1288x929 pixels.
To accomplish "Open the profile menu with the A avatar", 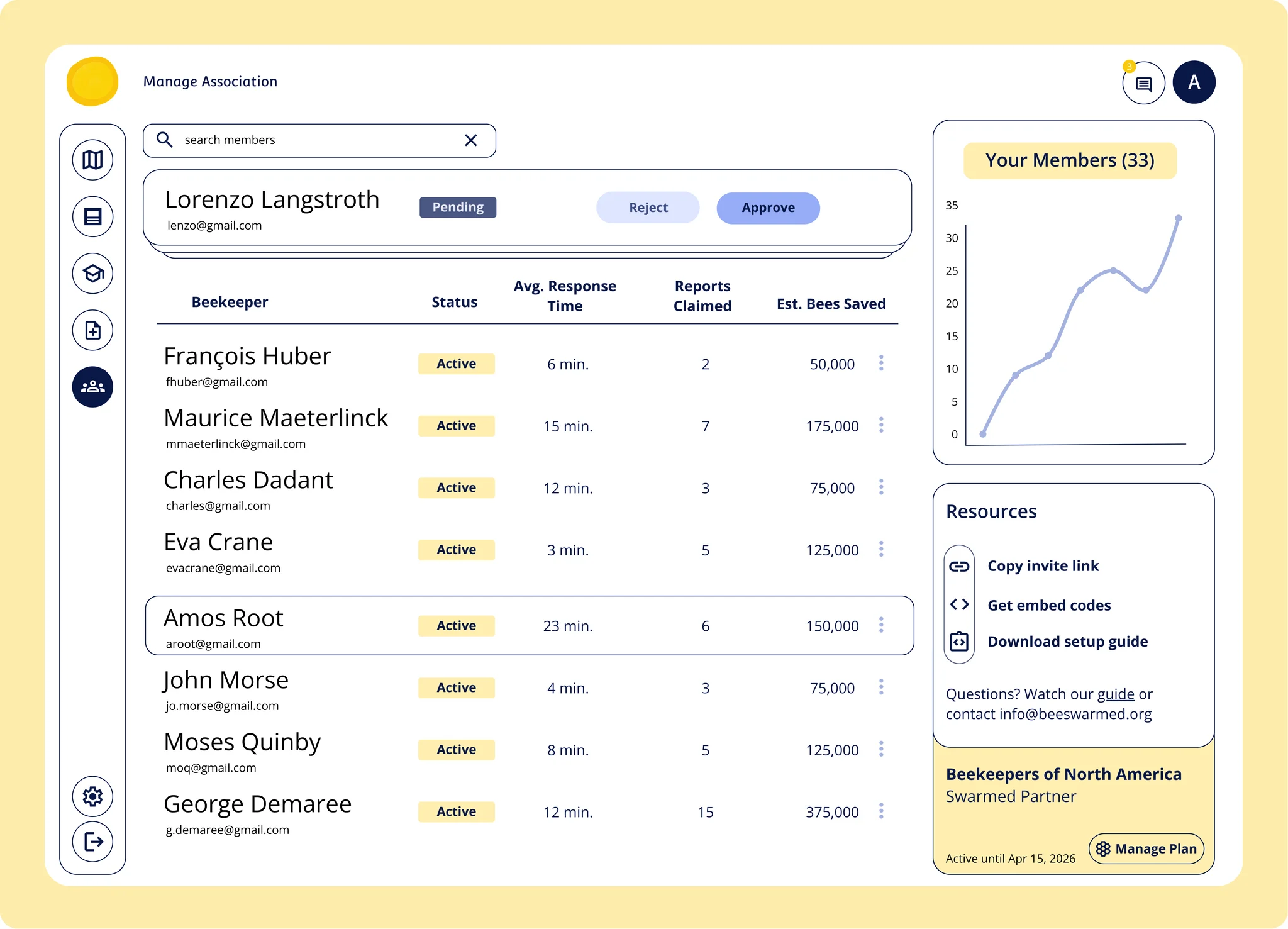I will (x=1194, y=82).
